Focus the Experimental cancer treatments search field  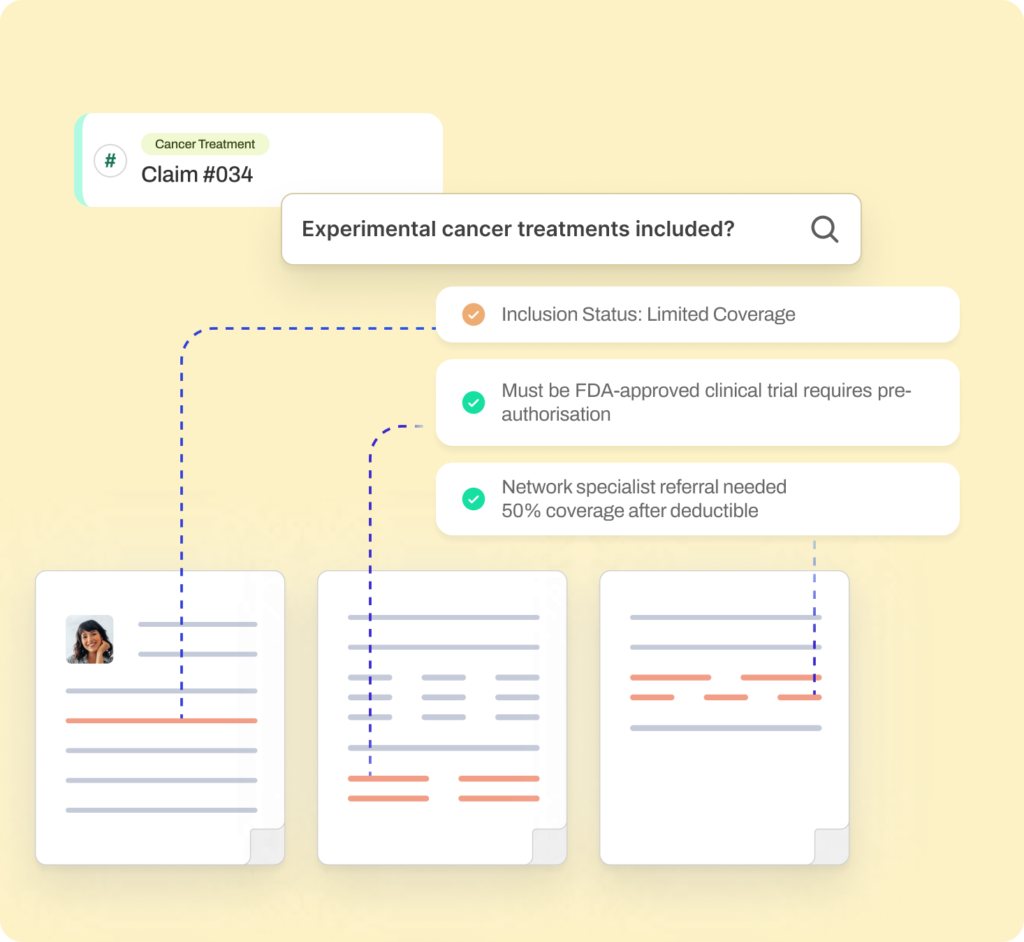click(x=571, y=229)
